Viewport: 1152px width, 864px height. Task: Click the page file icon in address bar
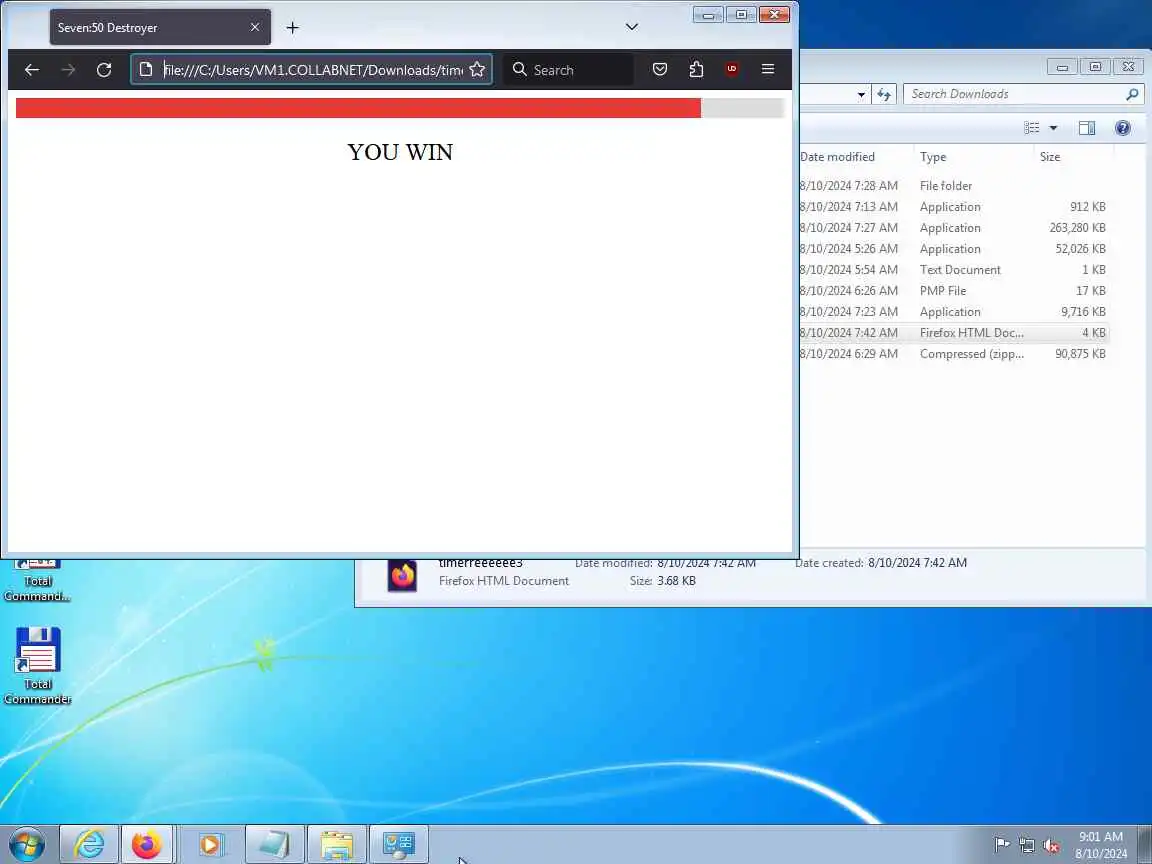point(145,70)
